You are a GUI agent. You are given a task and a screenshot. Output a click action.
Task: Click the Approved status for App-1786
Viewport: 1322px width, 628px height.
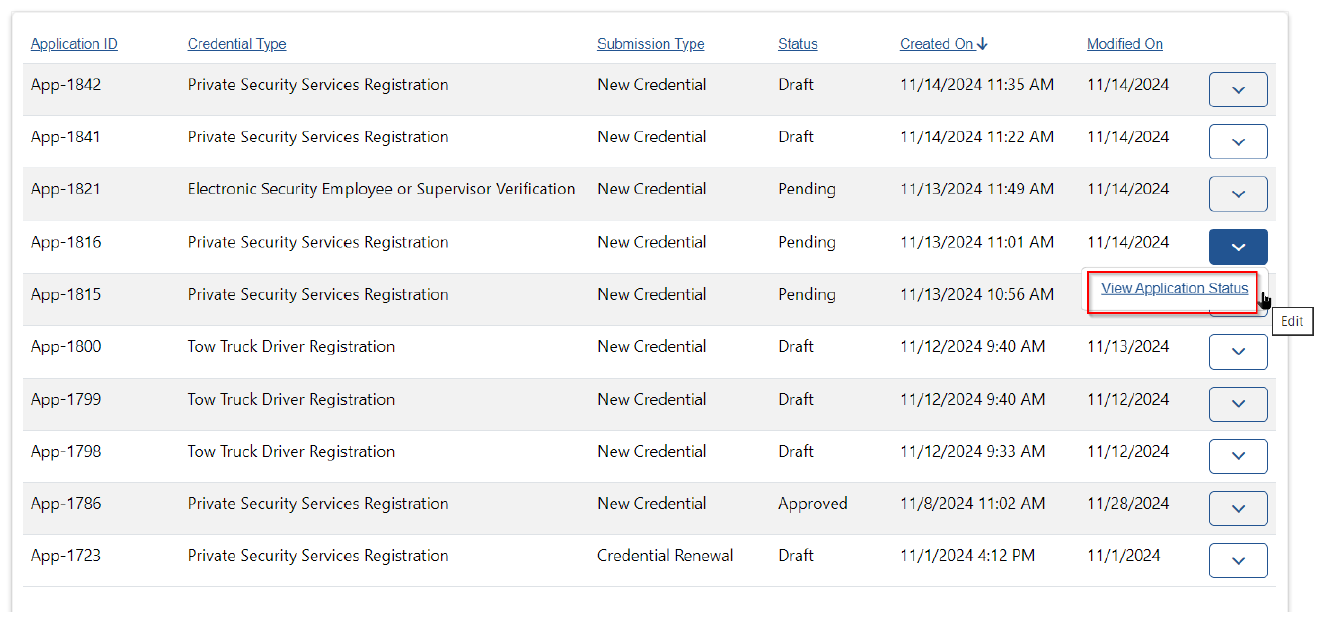[x=812, y=504]
